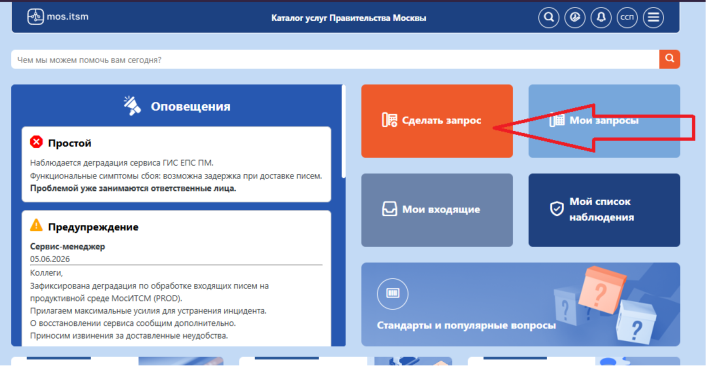The image size is (707, 366).
Task: Click the text "Проблемой уже занимаются ответственные лица."
Action: pos(133,188)
